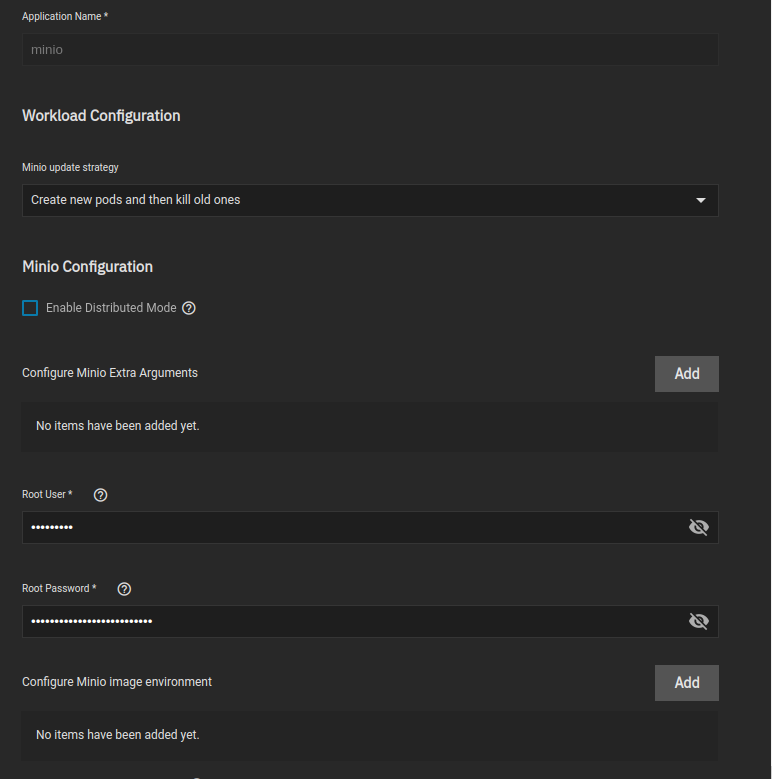Screen dimensions: 772x779
Task: Reveal the Root User value
Action: coord(698,527)
